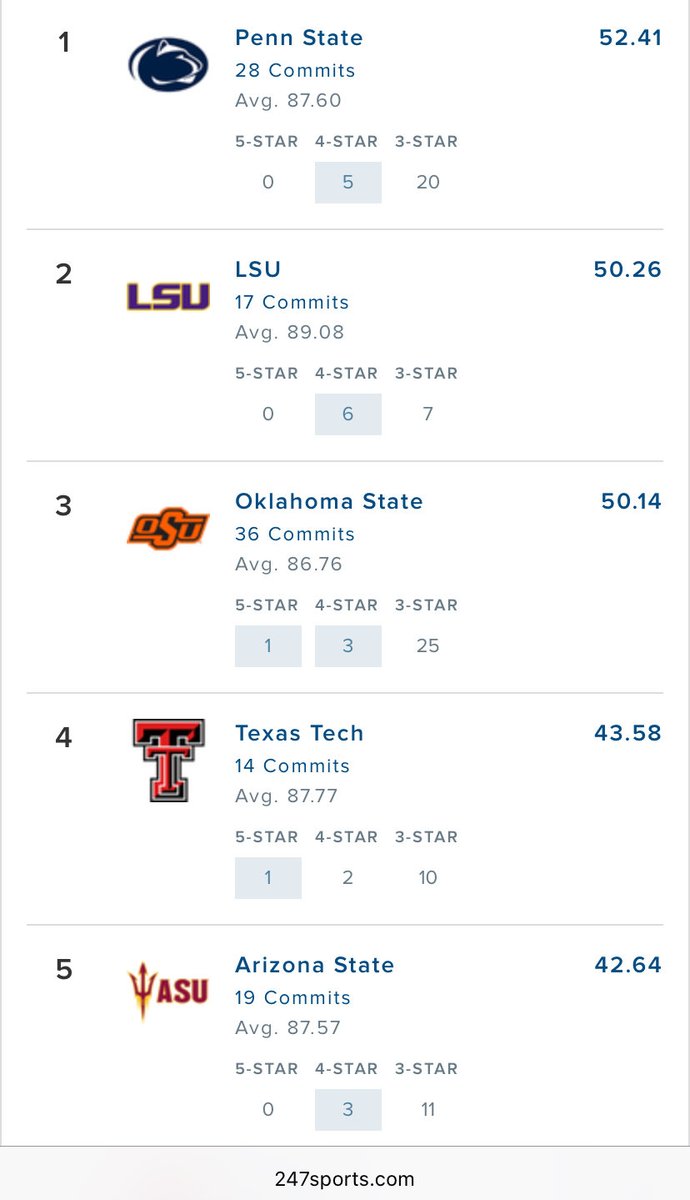Click the Arizona State pitchfork logo

click(168, 990)
